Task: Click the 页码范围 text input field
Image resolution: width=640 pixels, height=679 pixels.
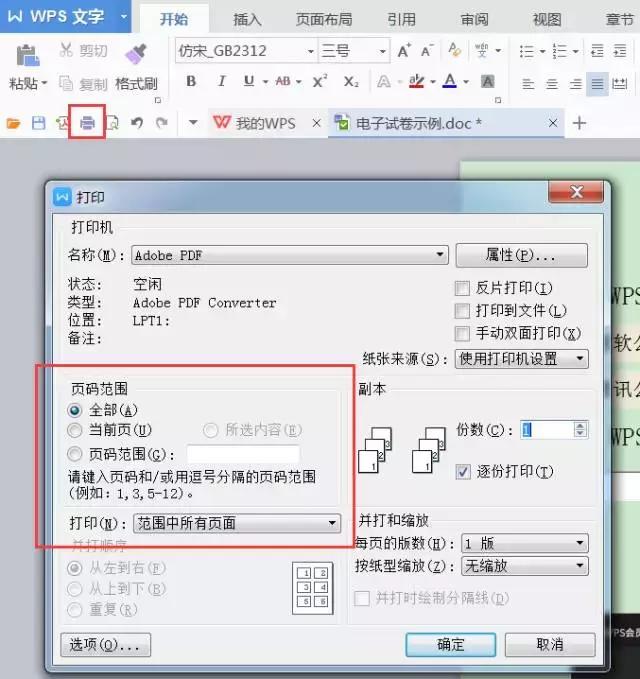Action: 243,454
